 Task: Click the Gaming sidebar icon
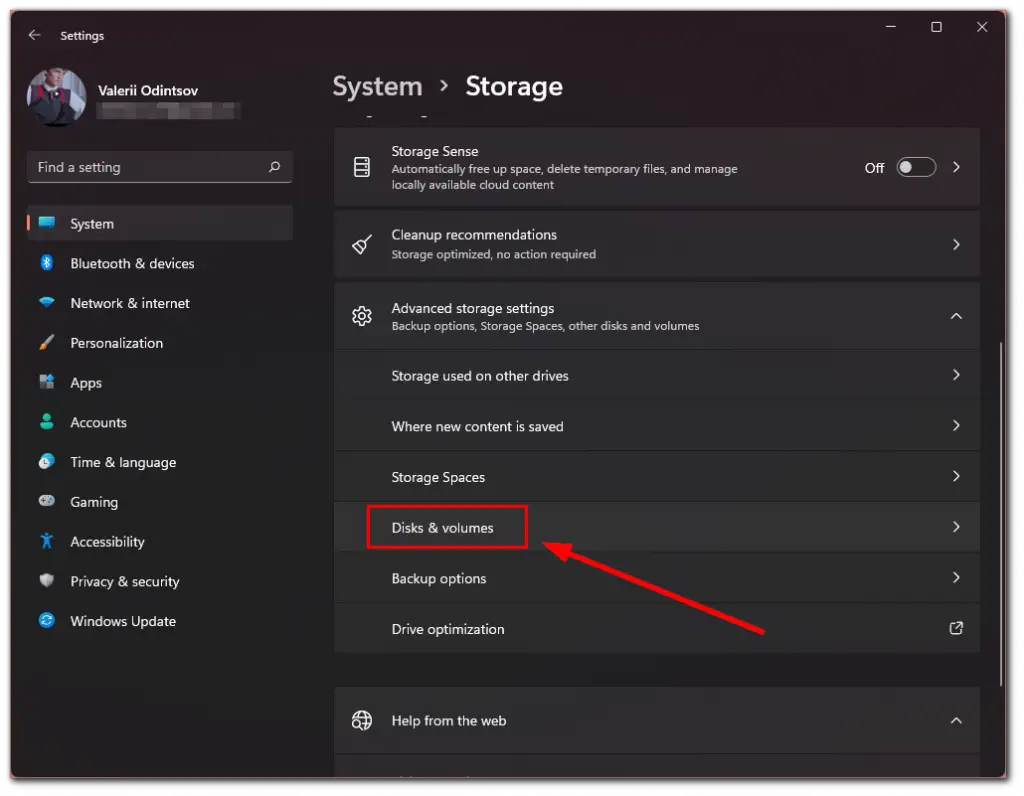point(47,501)
